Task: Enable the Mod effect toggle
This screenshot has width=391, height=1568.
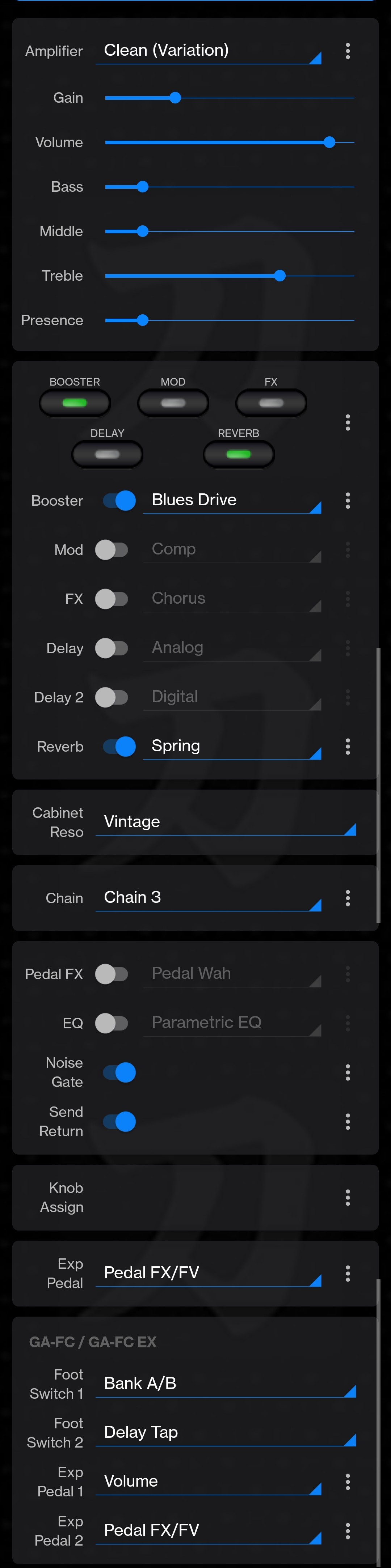Action: click(112, 550)
